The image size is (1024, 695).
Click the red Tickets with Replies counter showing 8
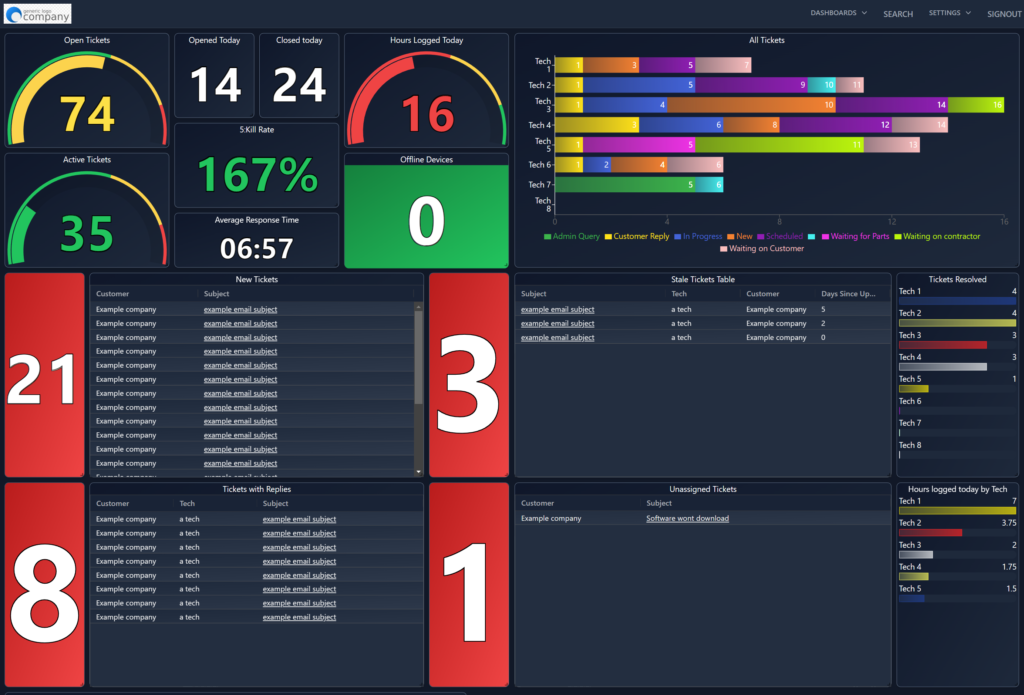[x=44, y=583]
